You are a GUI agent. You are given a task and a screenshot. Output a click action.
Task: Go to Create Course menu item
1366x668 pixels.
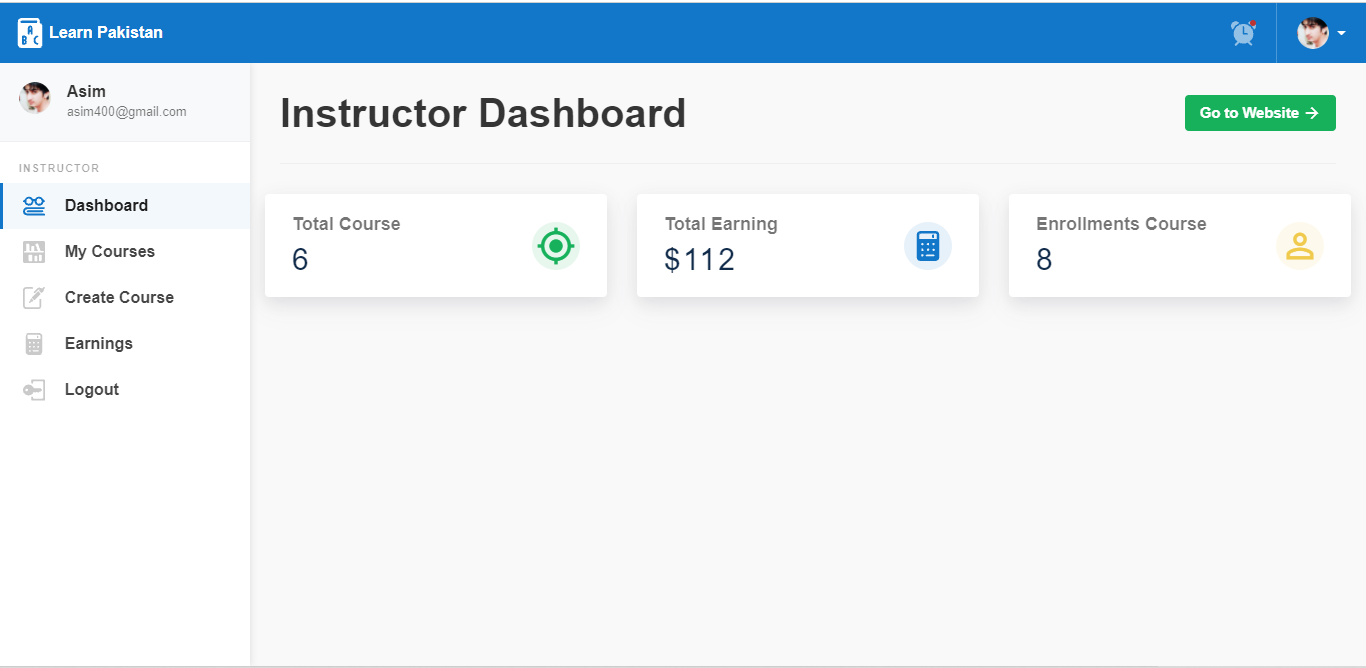click(x=125, y=298)
